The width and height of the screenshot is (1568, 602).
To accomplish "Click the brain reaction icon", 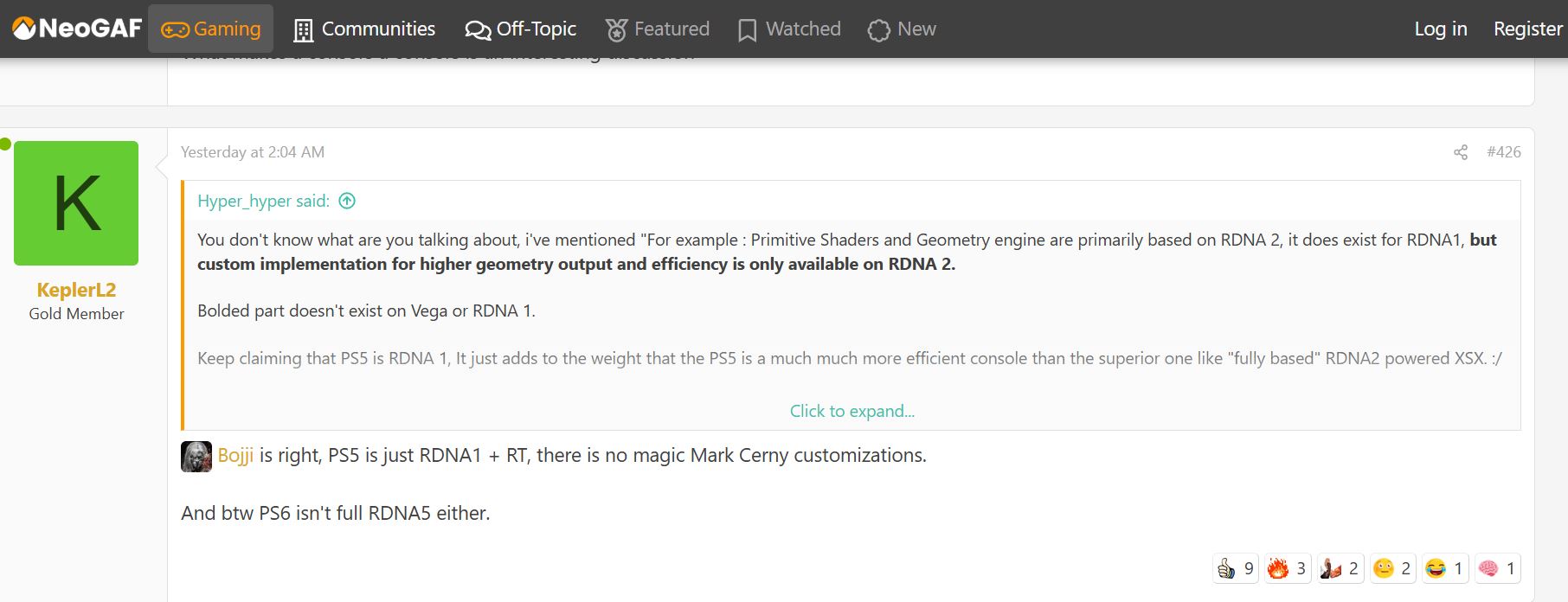I will 1488,568.
